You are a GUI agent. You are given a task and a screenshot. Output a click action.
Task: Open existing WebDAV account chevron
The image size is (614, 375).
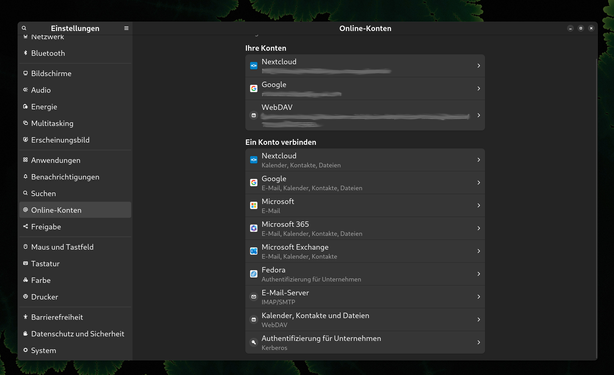pos(479,115)
